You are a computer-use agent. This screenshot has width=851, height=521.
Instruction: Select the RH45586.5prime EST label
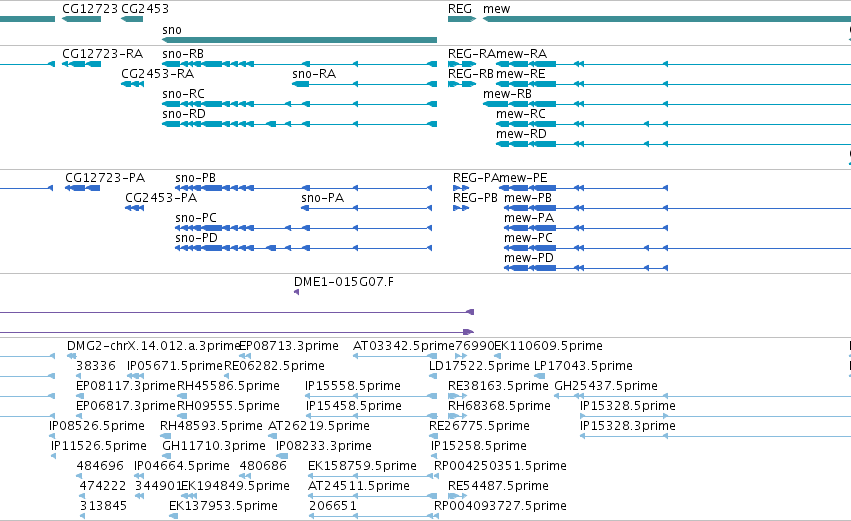click(228, 386)
